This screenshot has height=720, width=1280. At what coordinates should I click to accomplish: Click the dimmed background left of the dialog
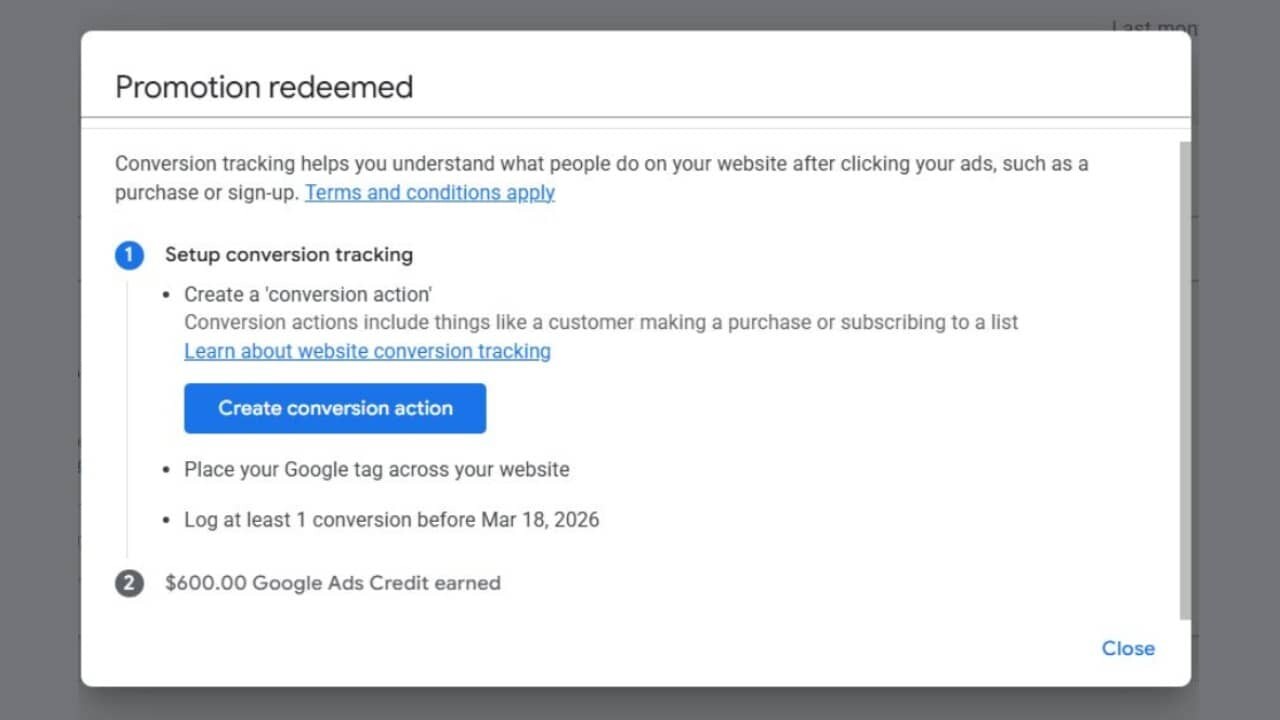[40, 360]
